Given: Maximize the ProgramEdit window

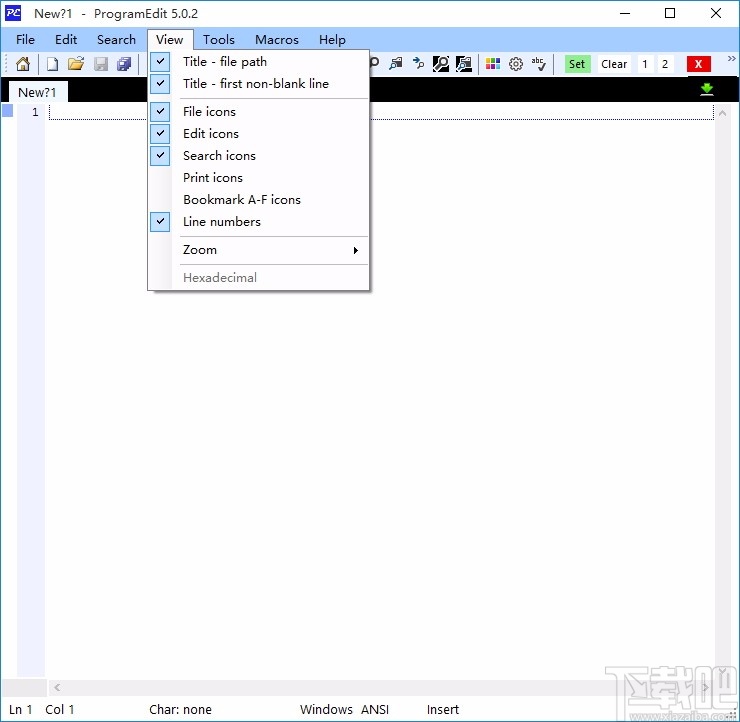Looking at the screenshot, I should tap(670, 13).
